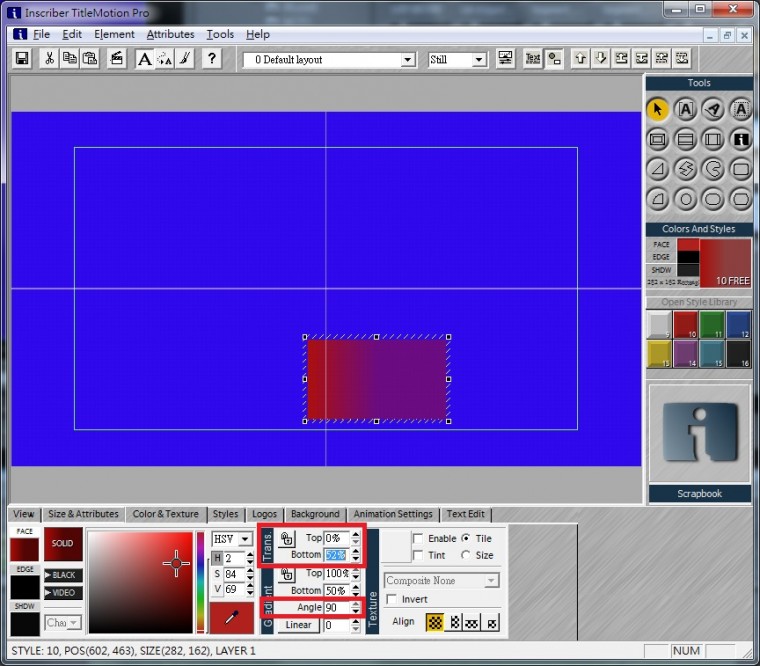Select the boxed A text tool

coord(685,109)
